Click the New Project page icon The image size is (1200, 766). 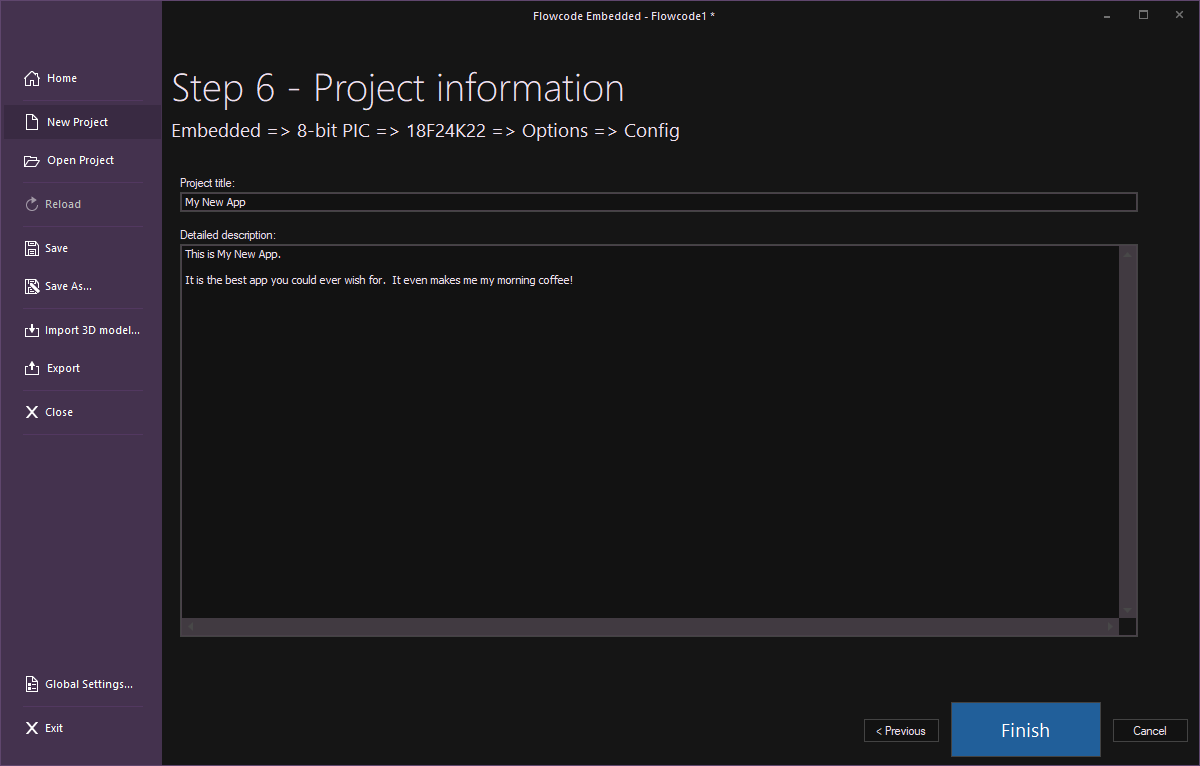32,122
